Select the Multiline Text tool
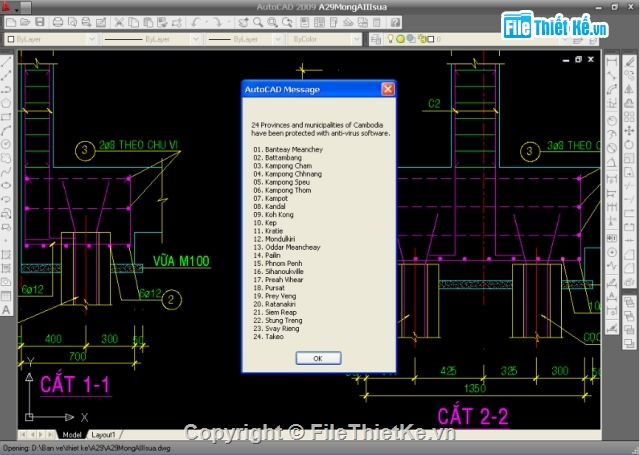 tap(6, 310)
